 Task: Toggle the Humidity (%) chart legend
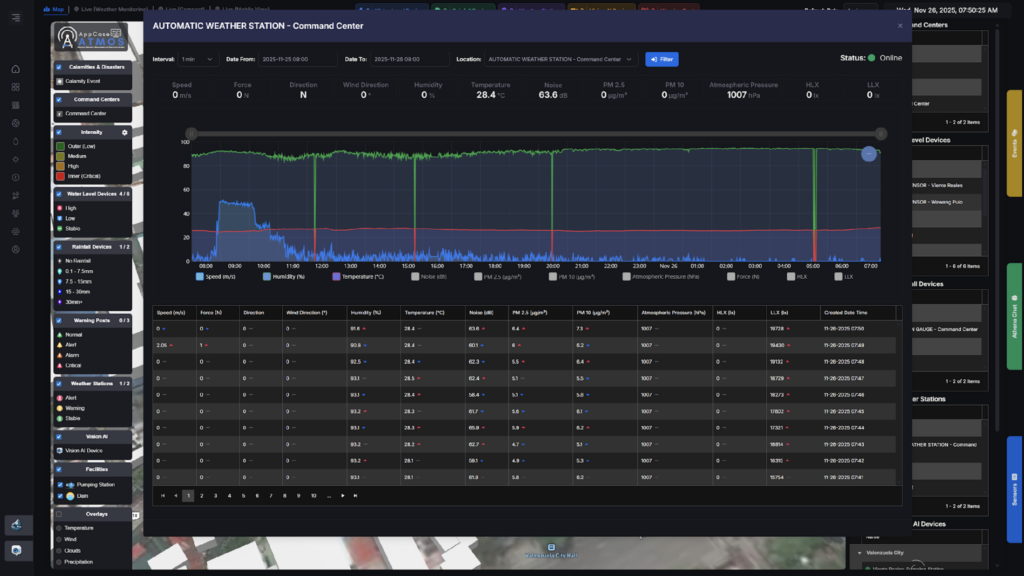click(x=283, y=277)
